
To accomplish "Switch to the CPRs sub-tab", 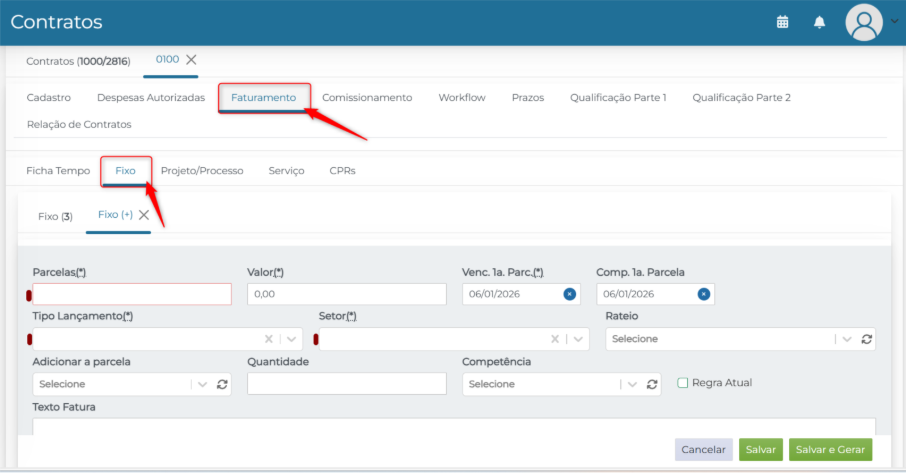I will pyautogui.click(x=342, y=171).
